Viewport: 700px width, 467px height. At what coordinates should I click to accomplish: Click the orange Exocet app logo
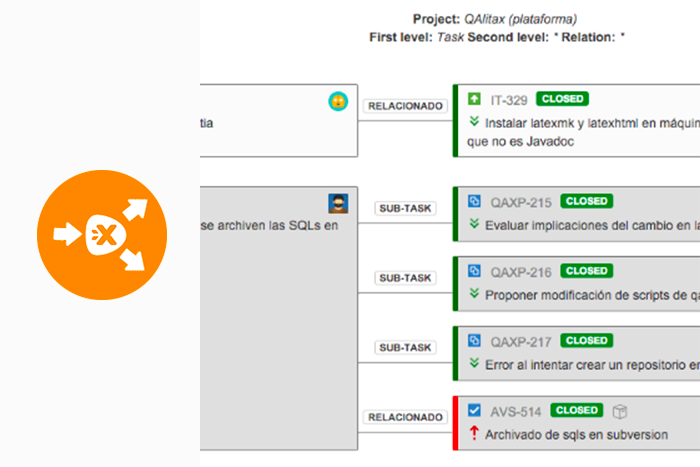tap(100, 235)
